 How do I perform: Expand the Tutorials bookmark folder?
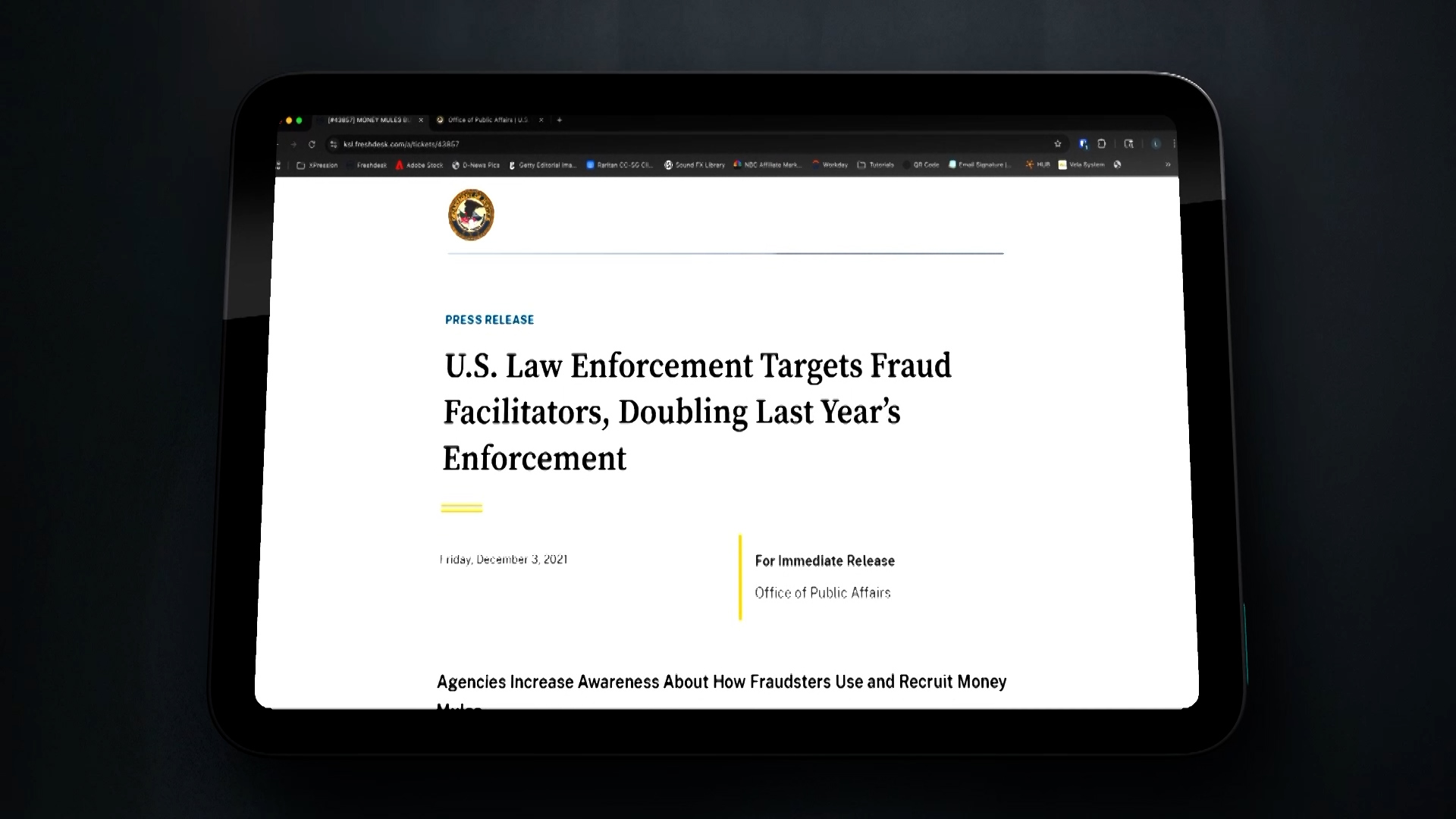click(876, 165)
